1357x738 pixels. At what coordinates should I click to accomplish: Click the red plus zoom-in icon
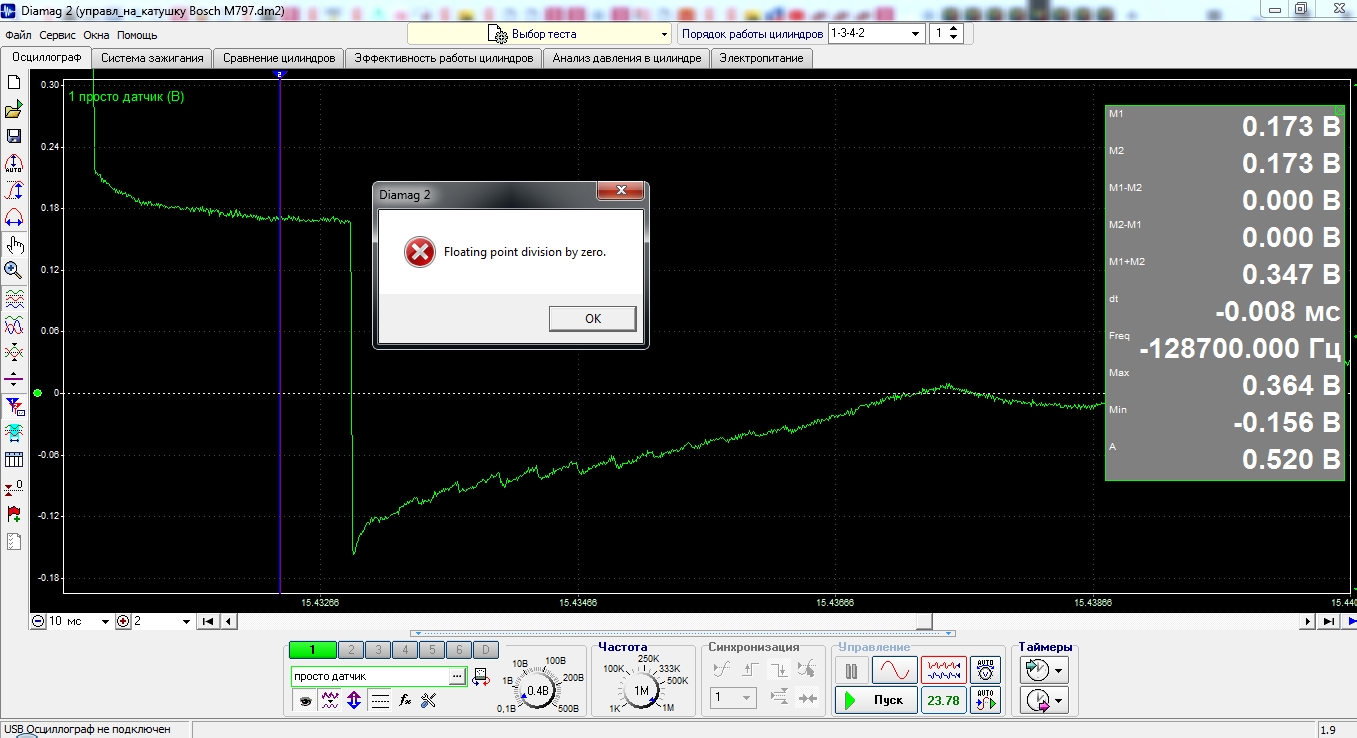123,621
